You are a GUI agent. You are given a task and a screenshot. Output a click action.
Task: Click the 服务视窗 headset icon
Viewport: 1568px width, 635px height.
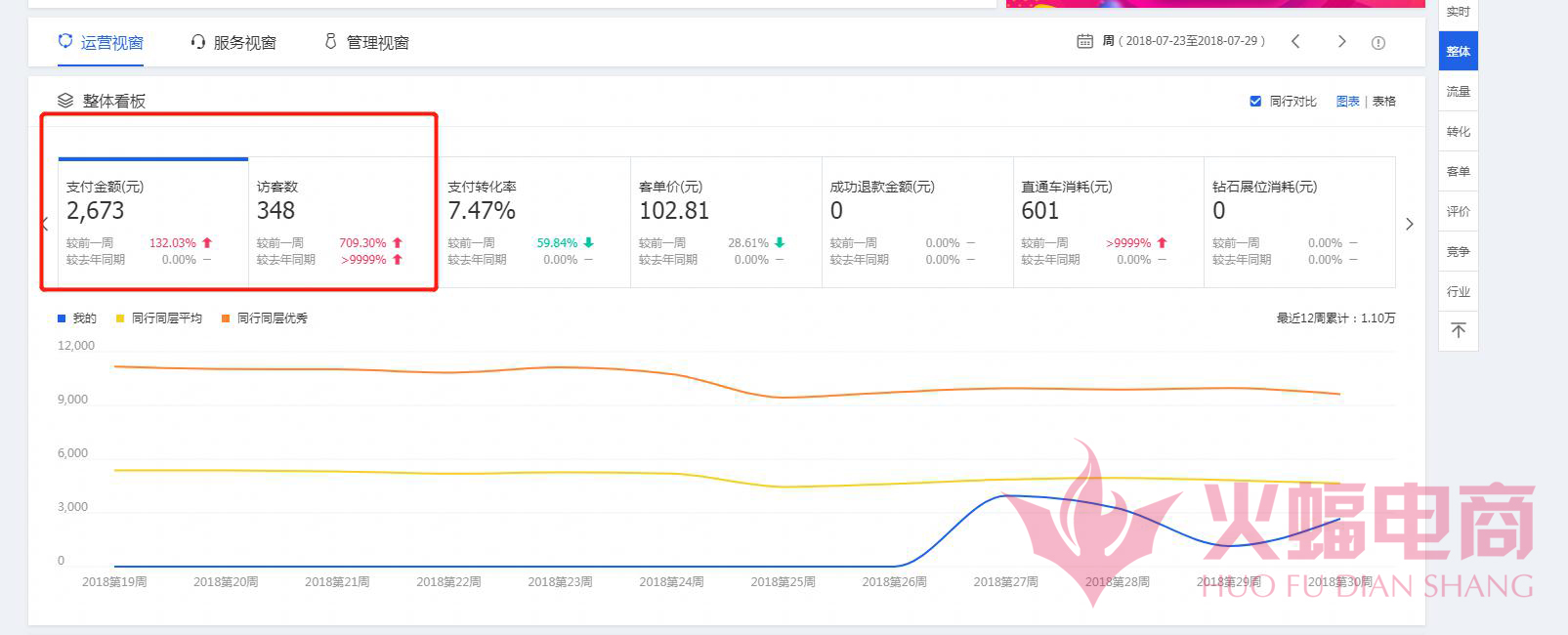[x=198, y=42]
